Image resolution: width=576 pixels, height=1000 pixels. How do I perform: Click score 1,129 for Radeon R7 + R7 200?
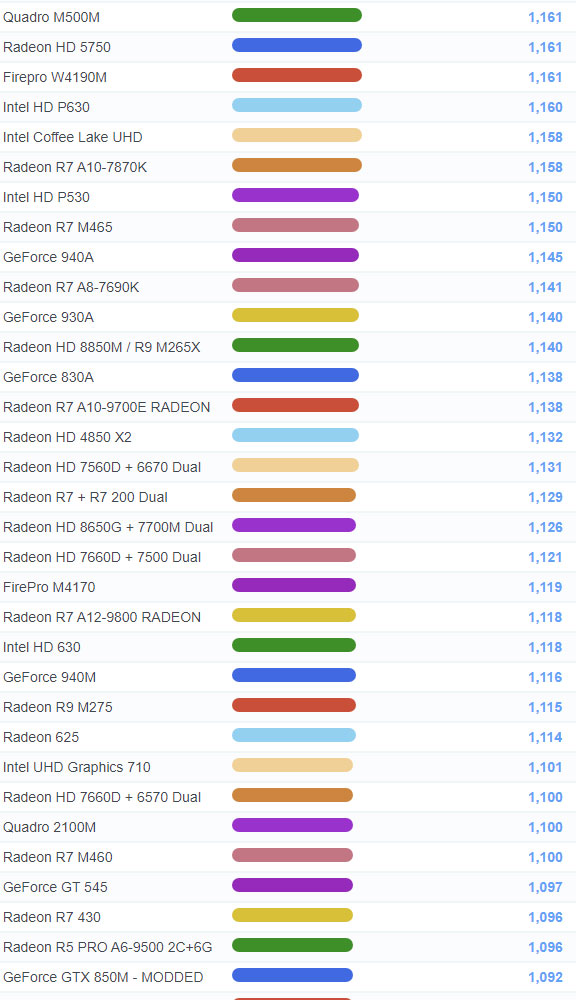pos(545,497)
